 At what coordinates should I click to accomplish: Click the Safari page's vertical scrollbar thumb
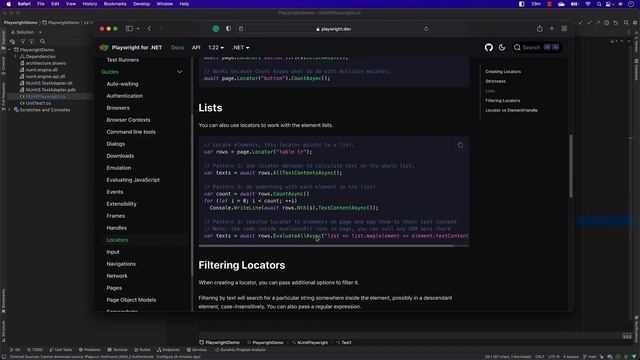click(x=571, y=166)
